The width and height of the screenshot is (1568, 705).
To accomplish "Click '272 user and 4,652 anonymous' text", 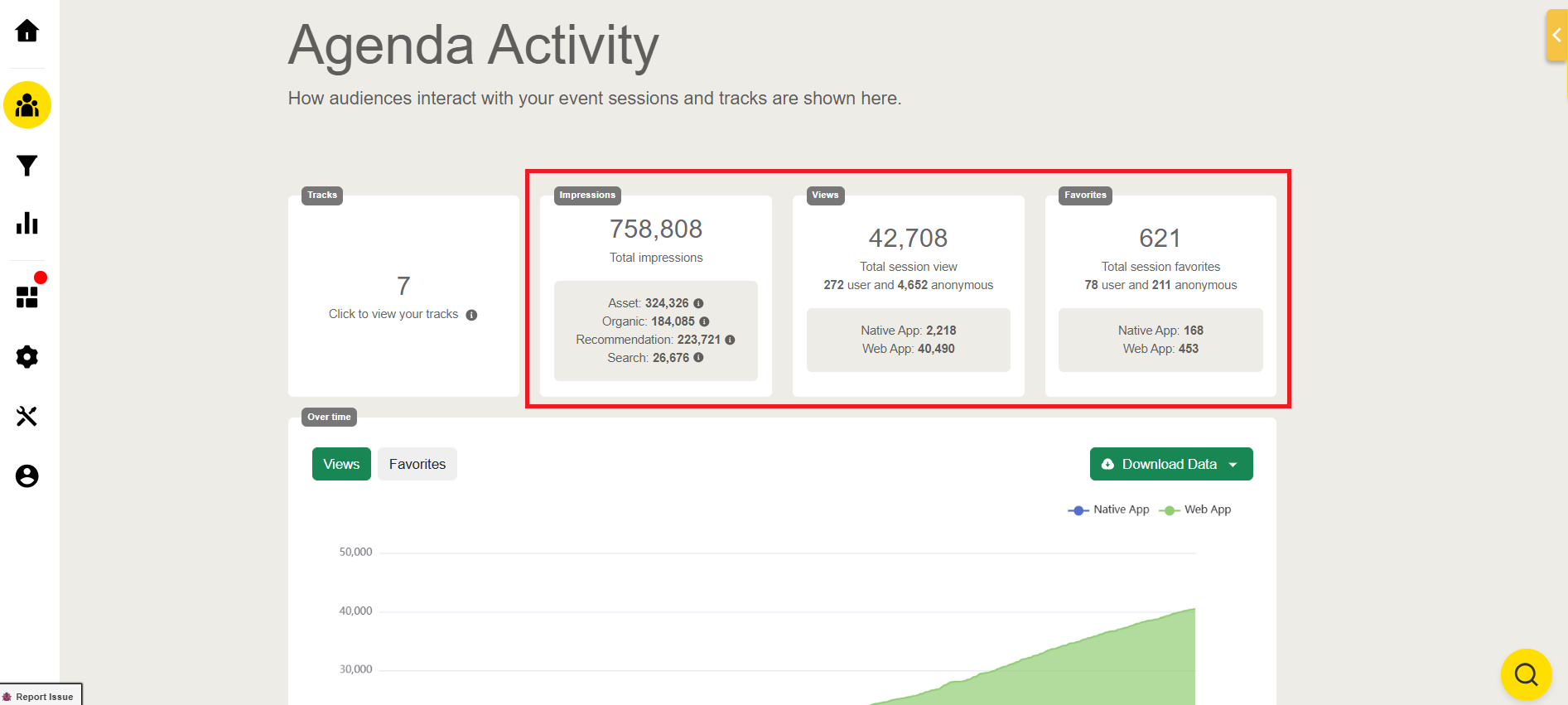I will [x=908, y=285].
